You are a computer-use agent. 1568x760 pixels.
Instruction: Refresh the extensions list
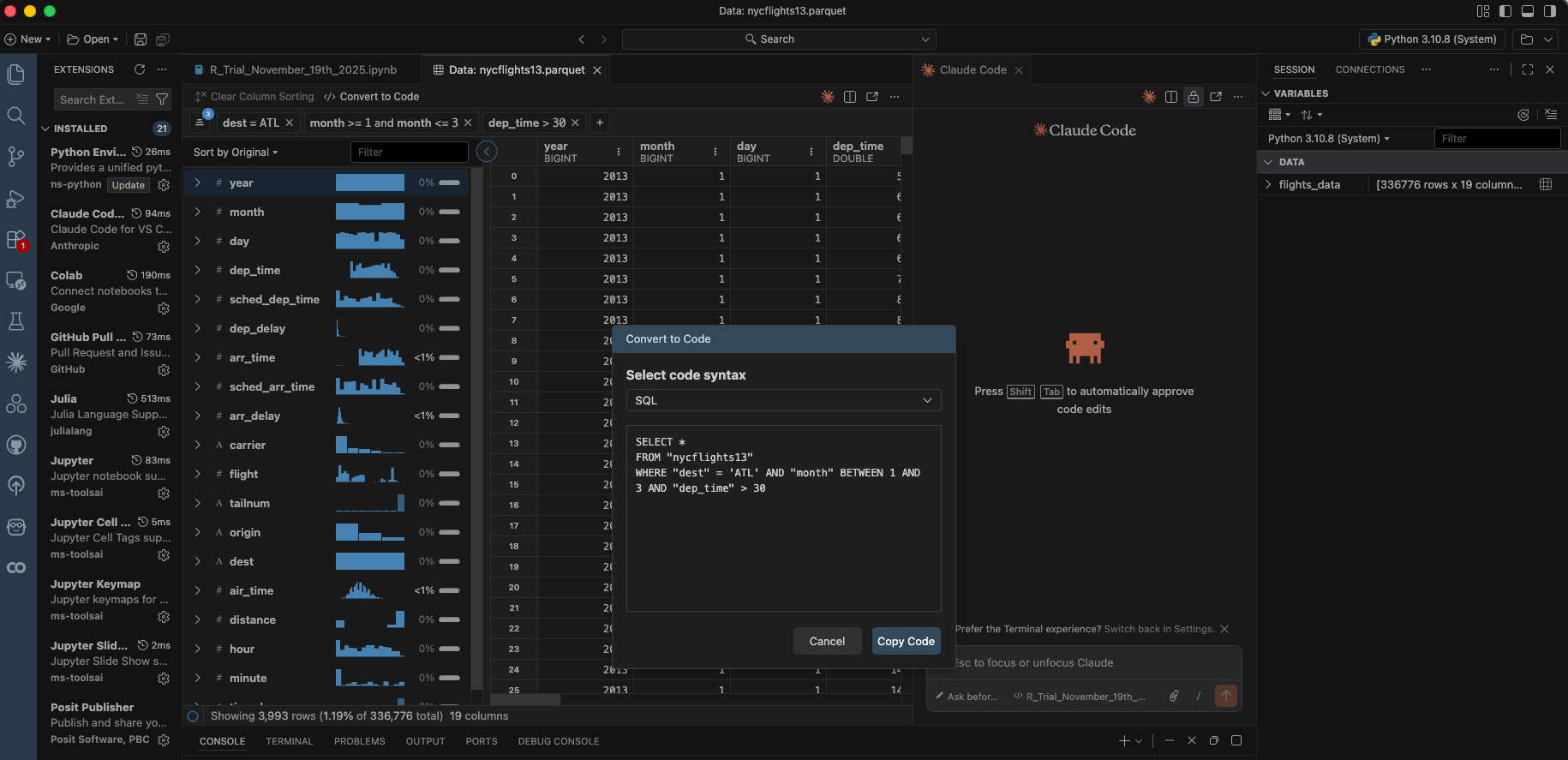click(x=140, y=69)
